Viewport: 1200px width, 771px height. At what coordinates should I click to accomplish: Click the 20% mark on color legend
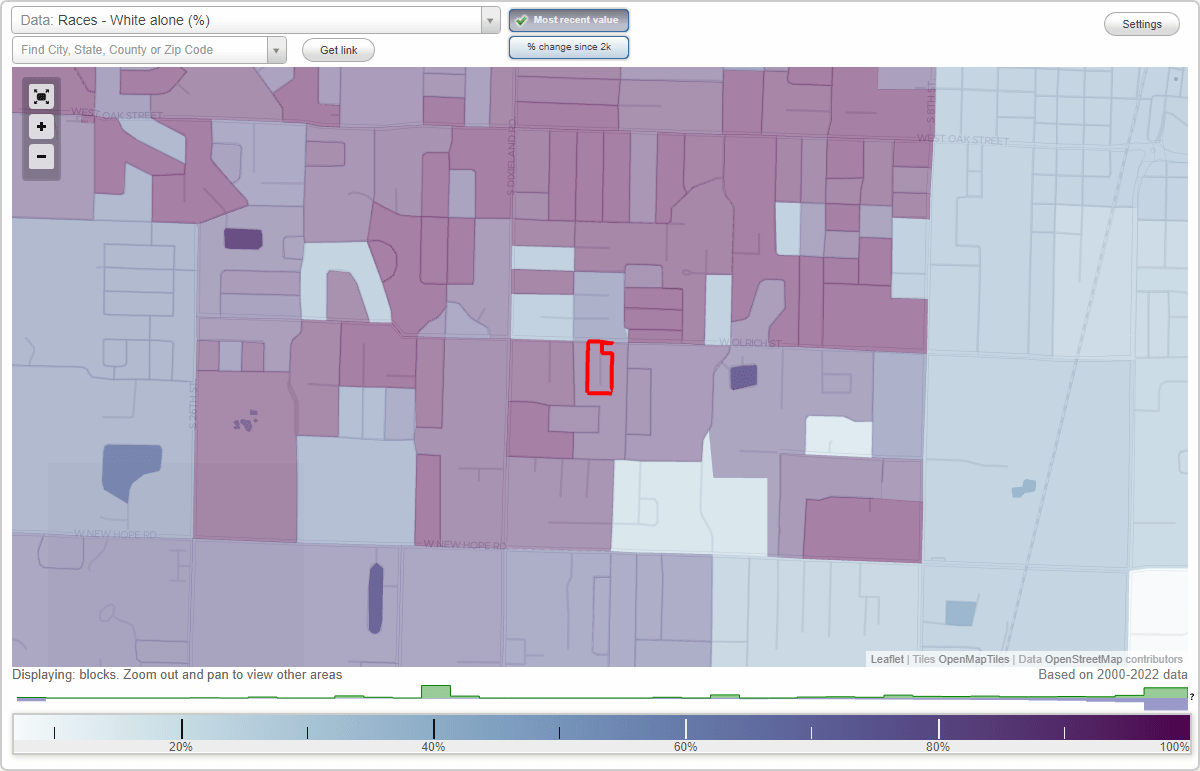click(181, 729)
